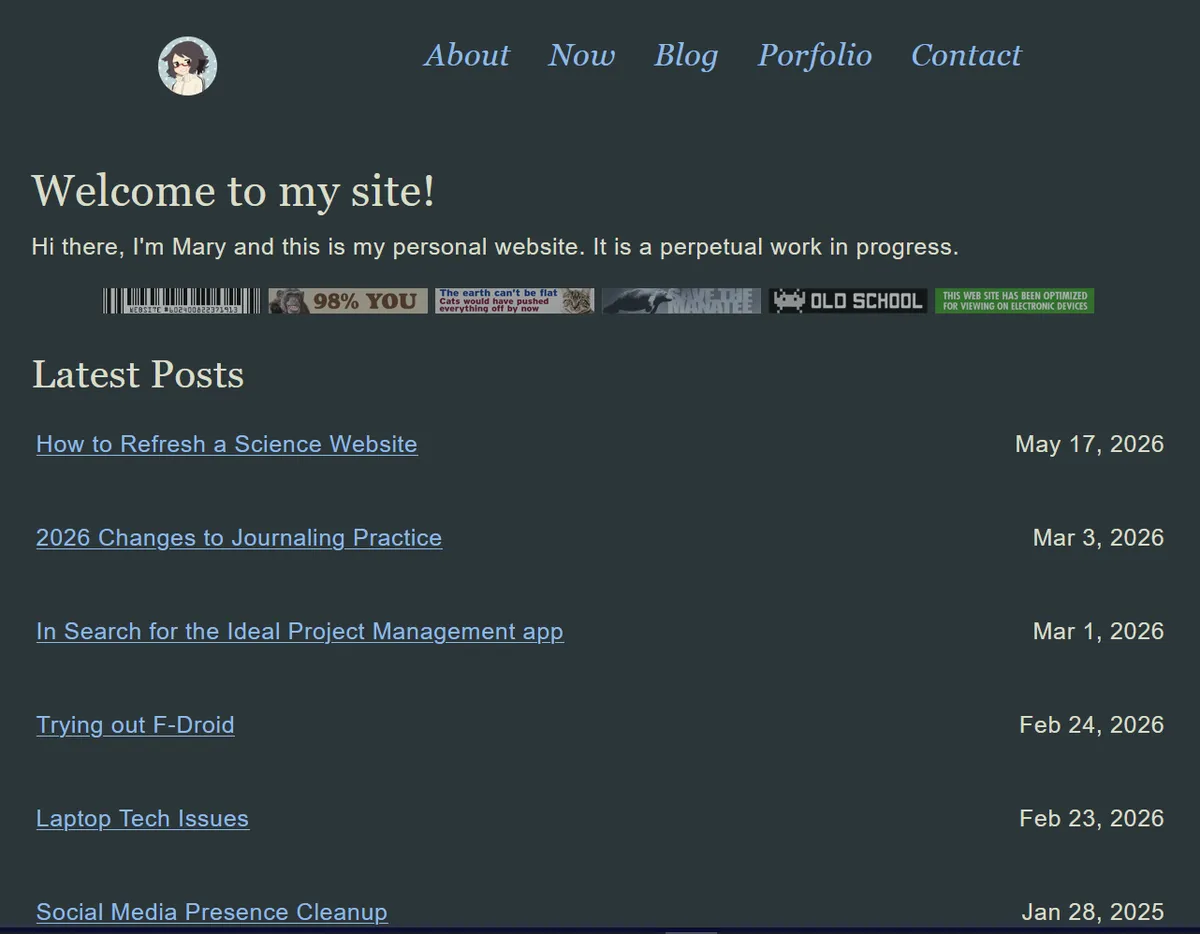Screen dimensions: 1200x934
Task: Open Social Media Presence Cleanup post
Action: pos(212,912)
